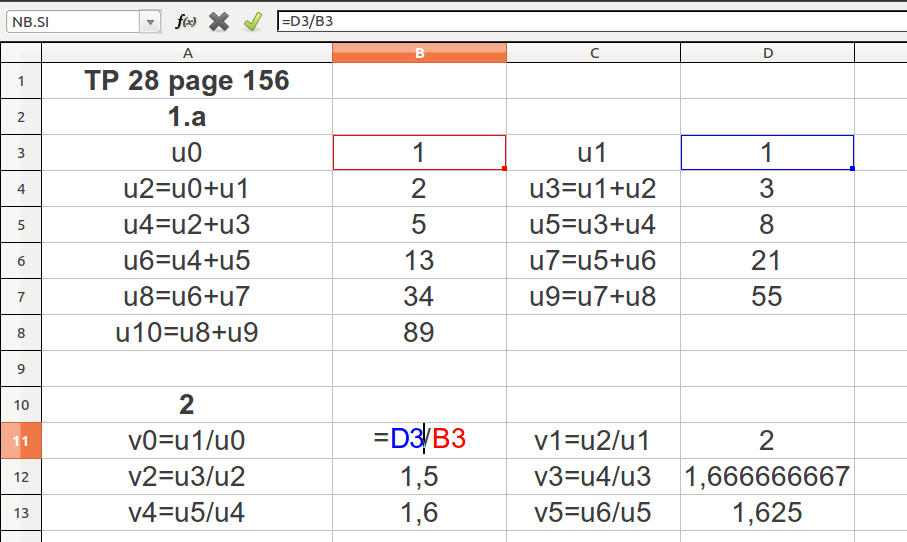
Task: Expand the Name Box dropdown arrow
Action: pyautogui.click(x=150, y=21)
